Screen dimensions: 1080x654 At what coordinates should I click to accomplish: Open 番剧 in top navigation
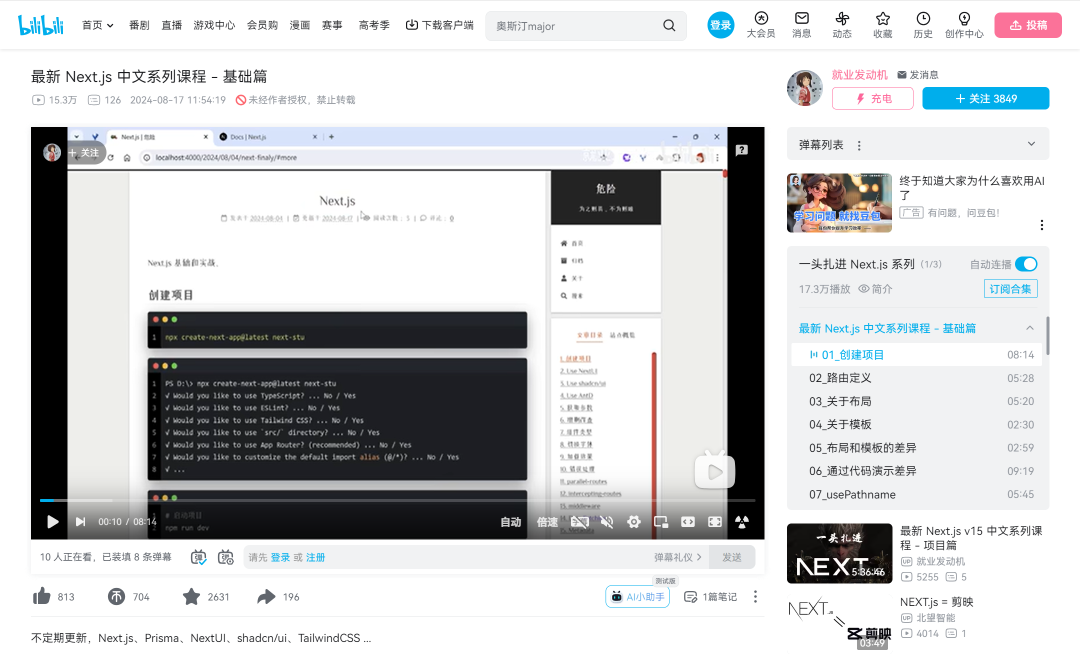point(139,25)
